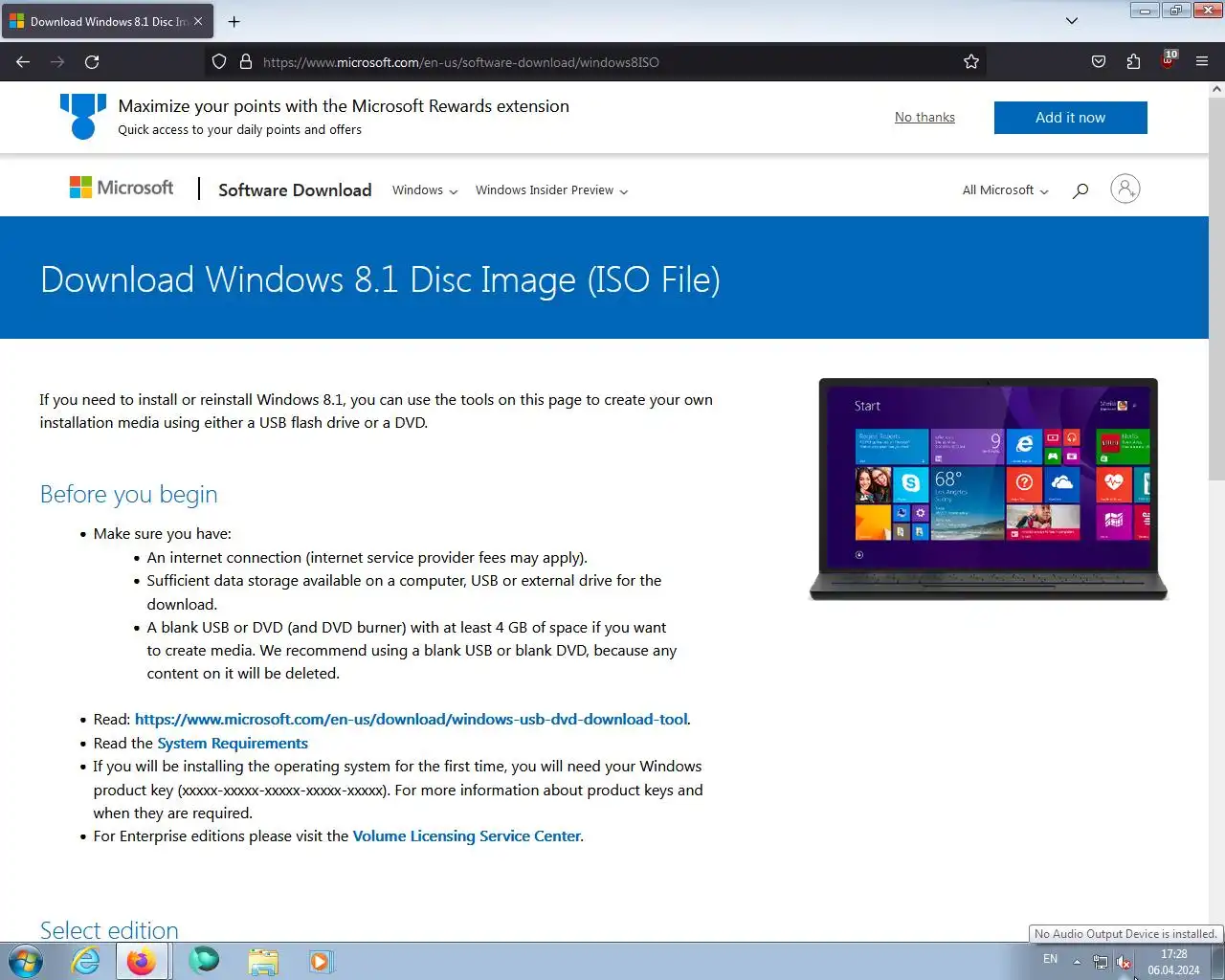
Task: Open the media player taskbar icon
Action: click(x=321, y=961)
